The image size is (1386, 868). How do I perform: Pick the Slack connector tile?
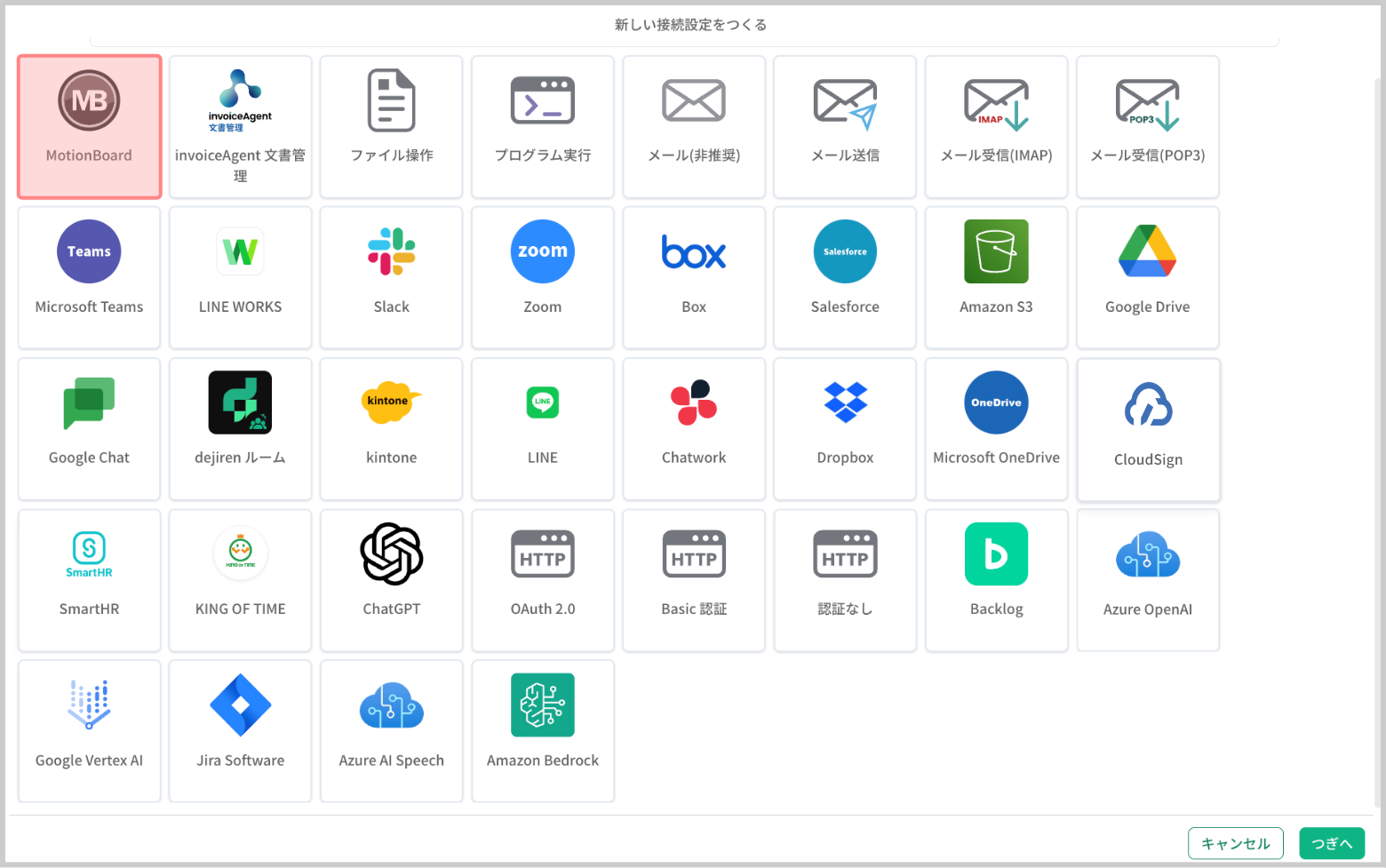pos(392,278)
